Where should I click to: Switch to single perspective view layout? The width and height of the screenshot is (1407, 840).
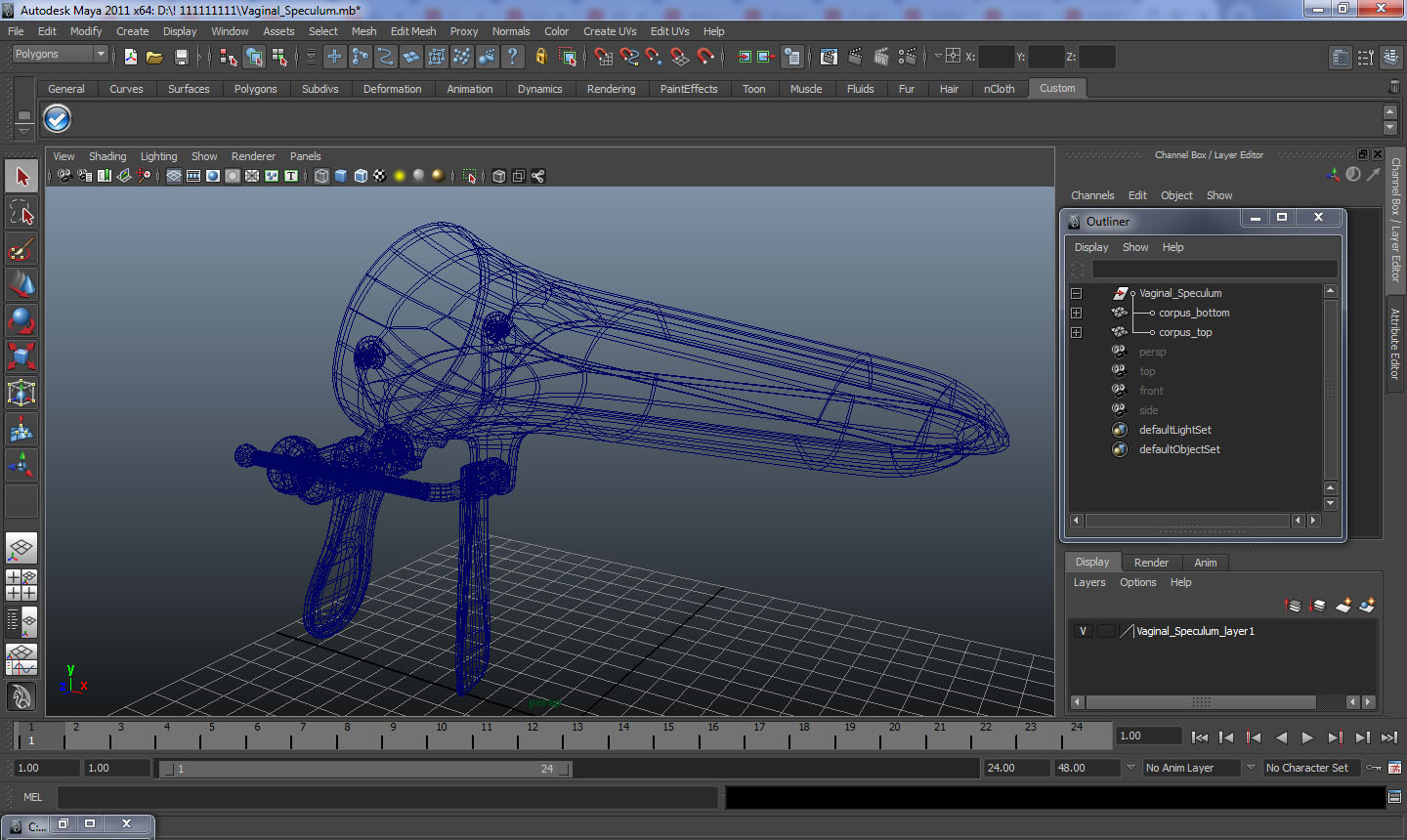click(21, 549)
